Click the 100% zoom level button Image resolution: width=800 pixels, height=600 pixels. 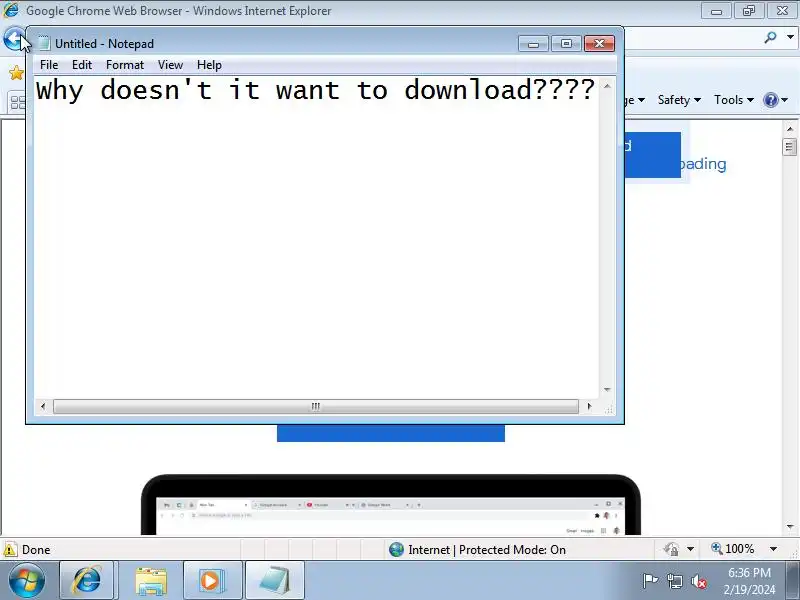tap(733, 549)
